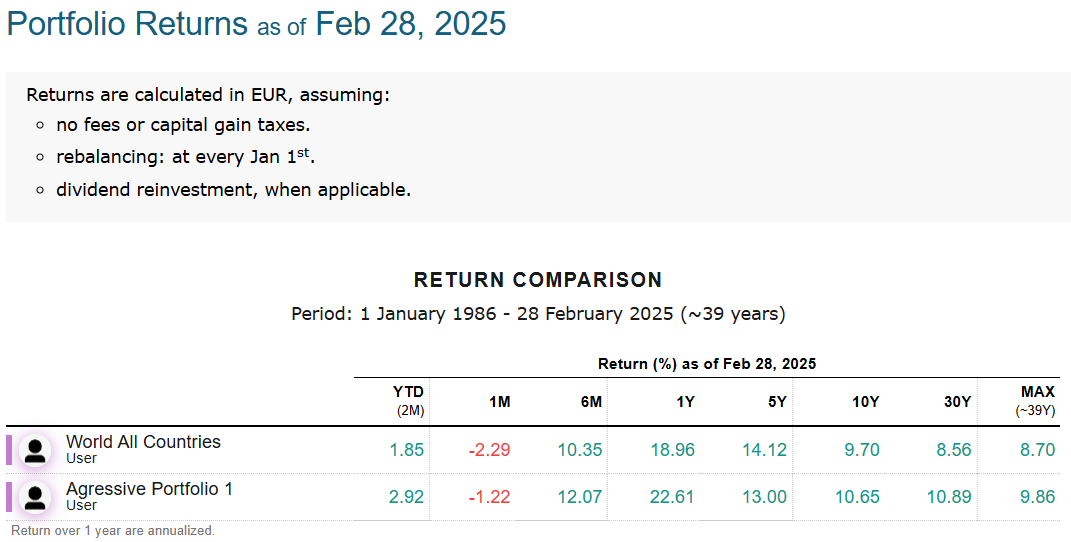Click the 6M column header
1071x542 pixels.
click(x=591, y=401)
